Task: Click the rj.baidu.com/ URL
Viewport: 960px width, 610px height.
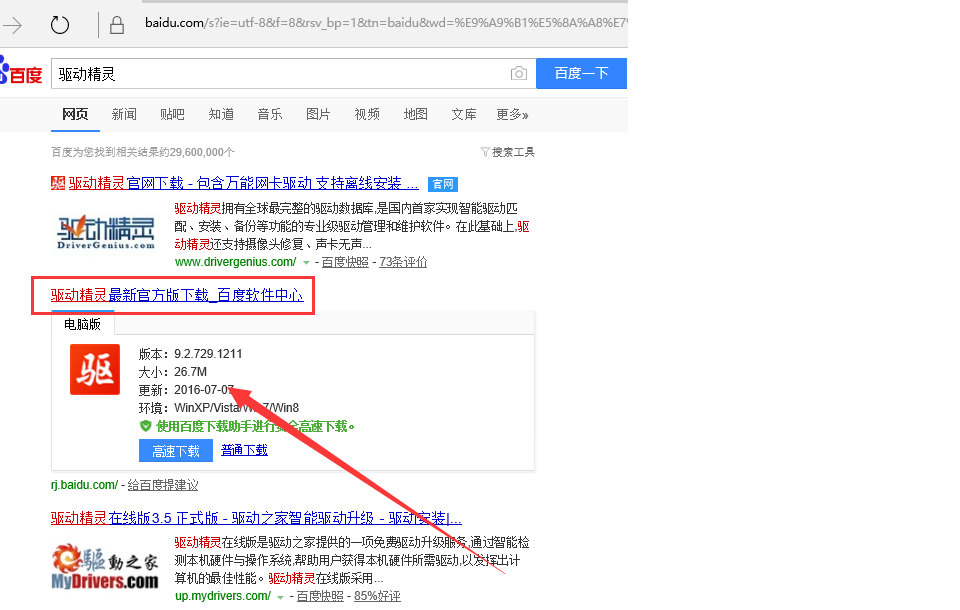Action: pos(84,485)
